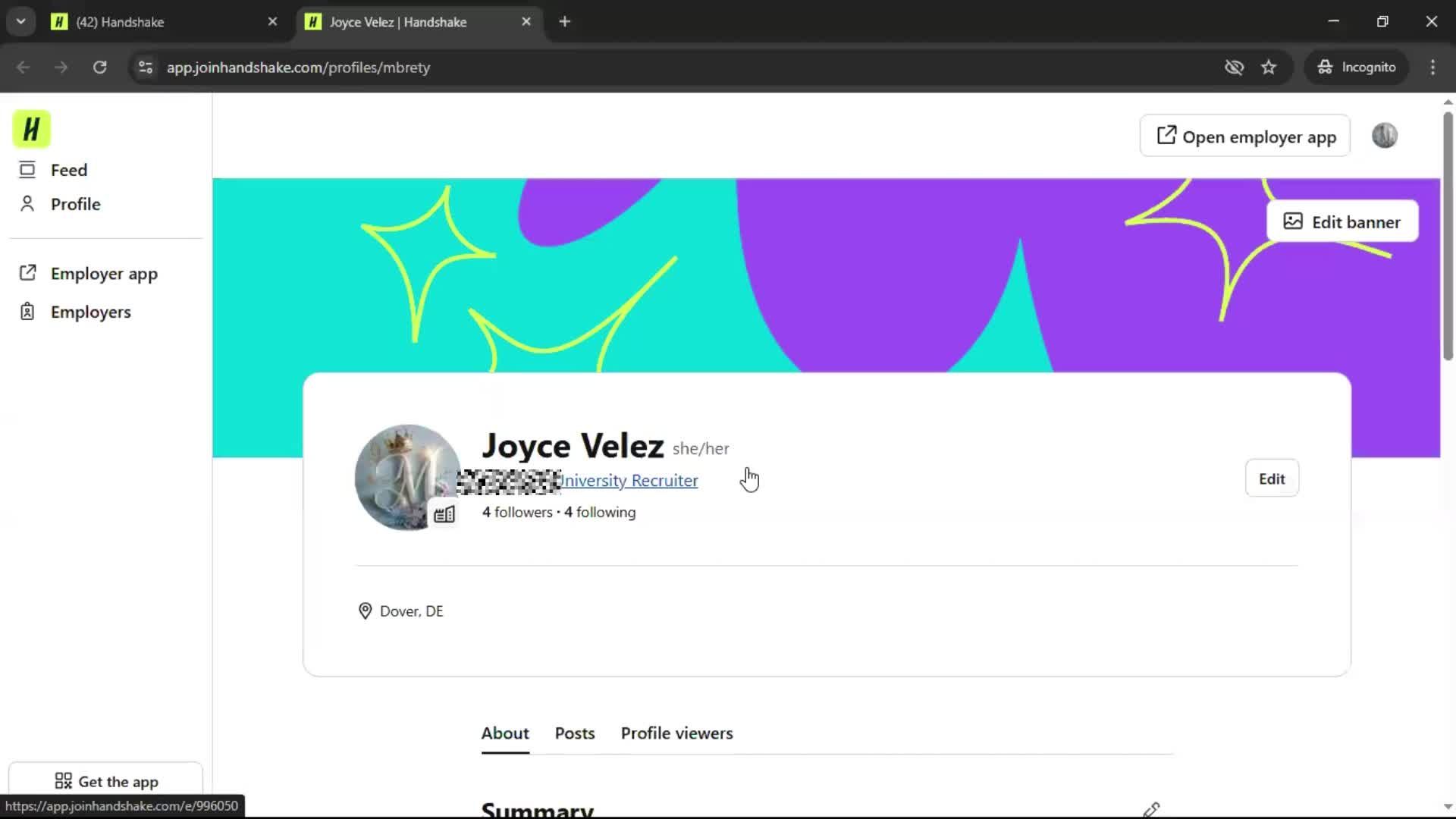
Task: Click the Incognito indicator
Action: pyautogui.click(x=1356, y=67)
